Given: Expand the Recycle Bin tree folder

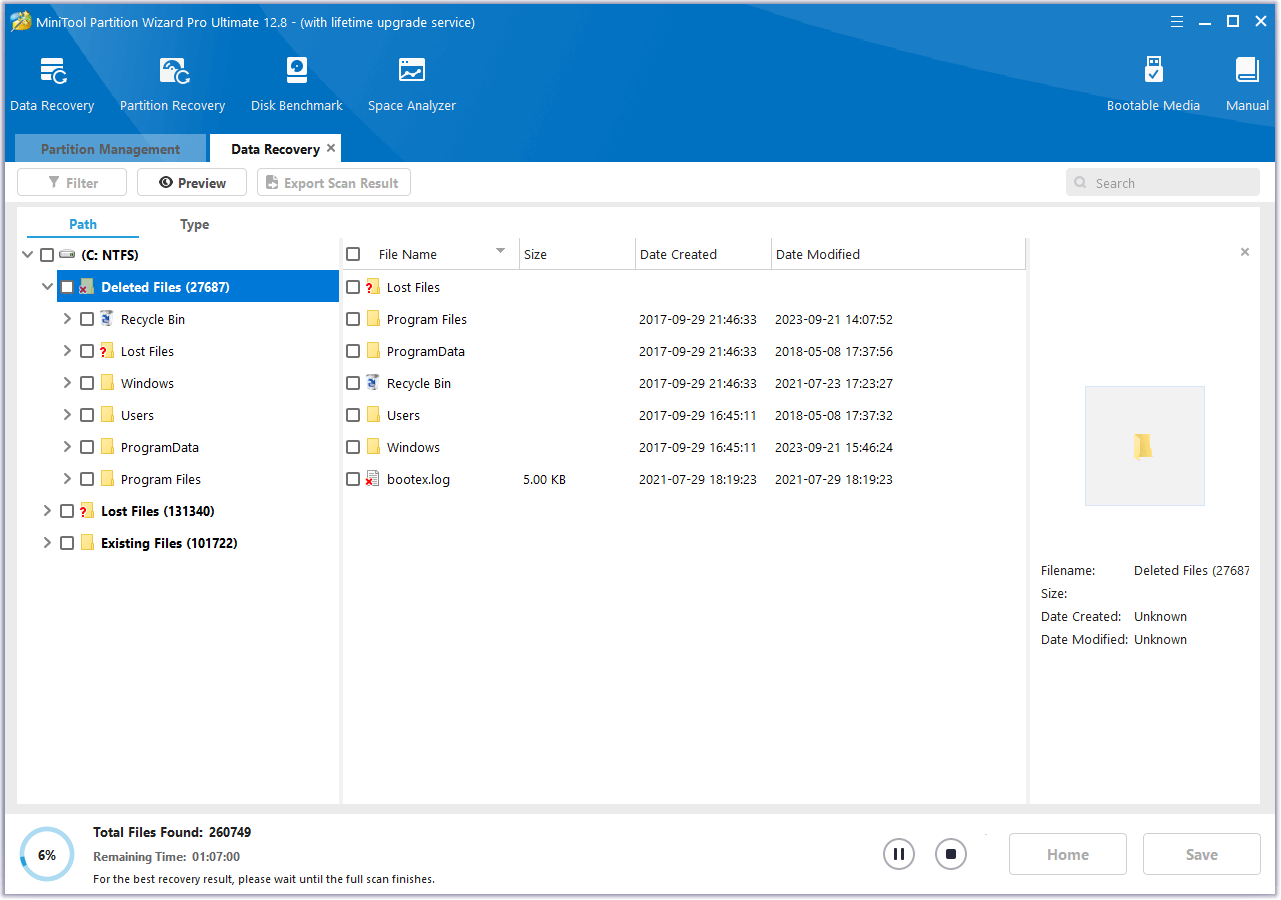Looking at the screenshot, I should tap(67, 319).
